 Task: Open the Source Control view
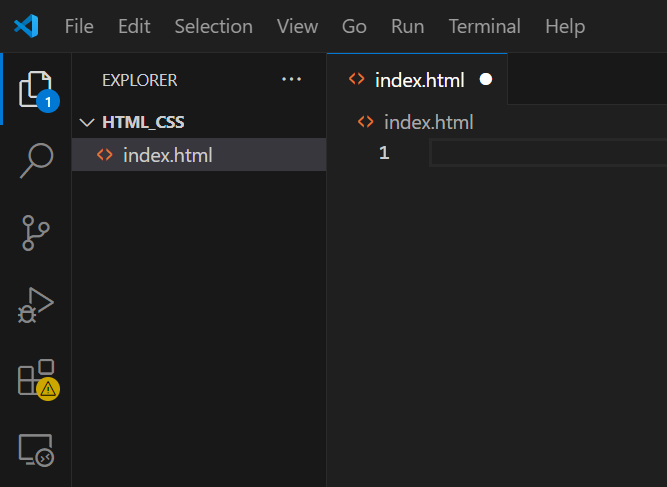coord(36,232)
